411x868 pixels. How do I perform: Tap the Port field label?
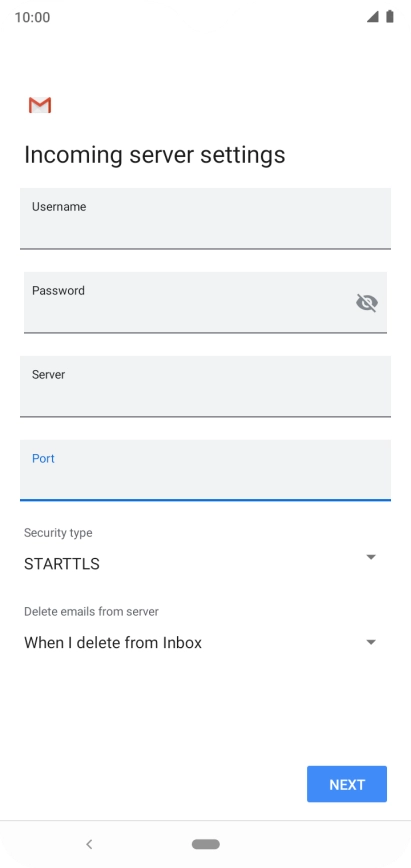point(43,459)
